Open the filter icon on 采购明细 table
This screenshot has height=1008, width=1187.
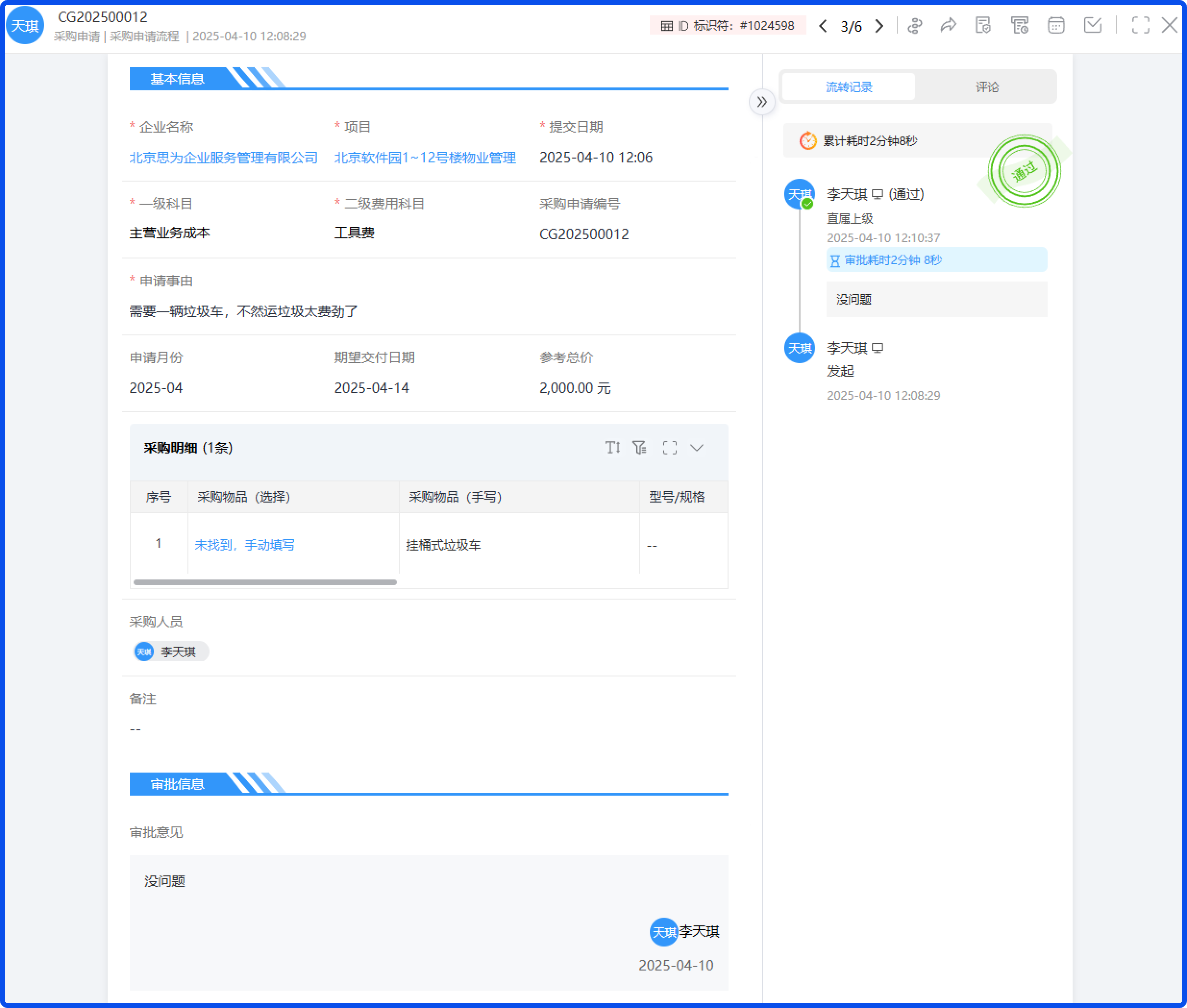(640, 448)
